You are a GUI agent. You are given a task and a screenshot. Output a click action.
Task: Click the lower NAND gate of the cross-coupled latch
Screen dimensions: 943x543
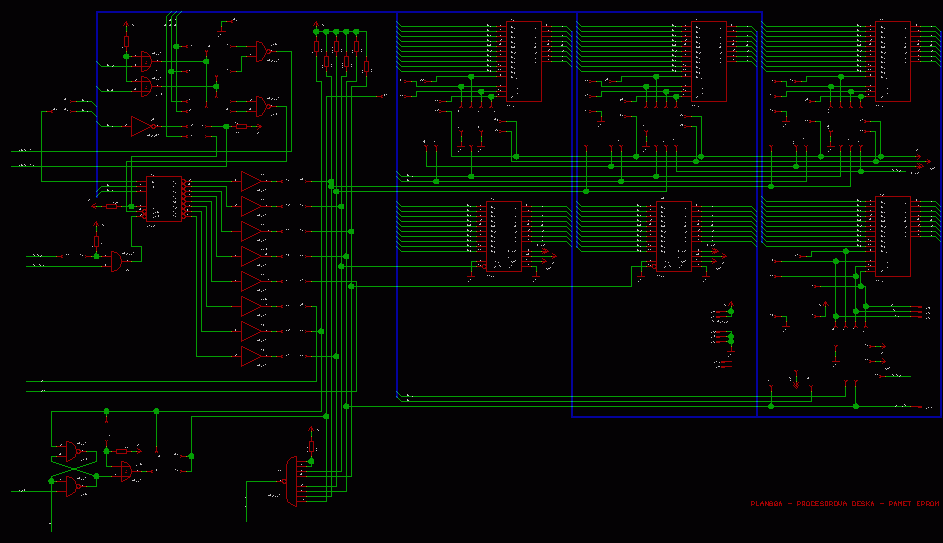[x=73, y=487]
